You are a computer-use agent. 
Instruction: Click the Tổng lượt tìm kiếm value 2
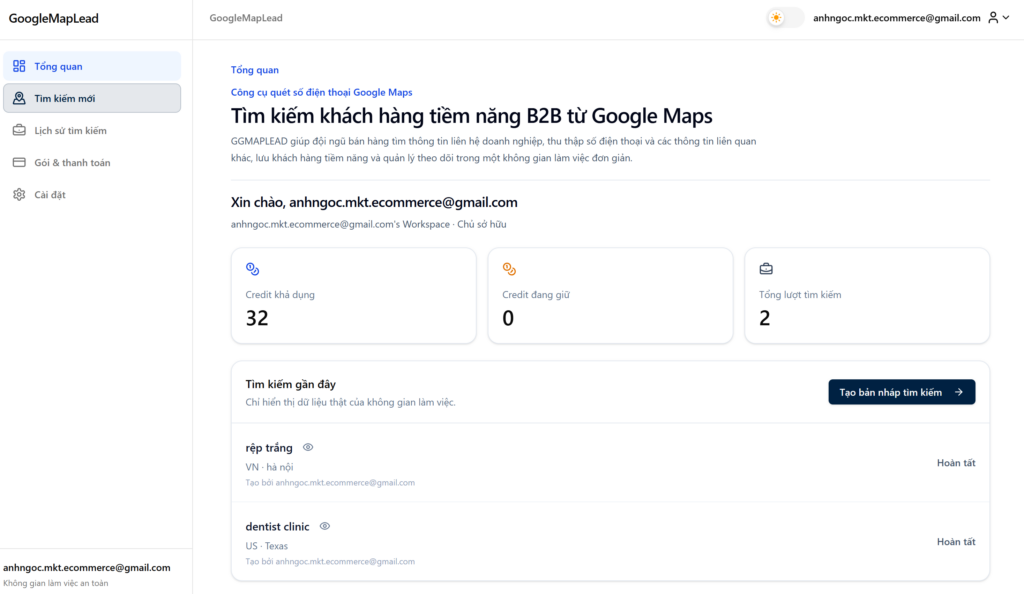point(765,318)
